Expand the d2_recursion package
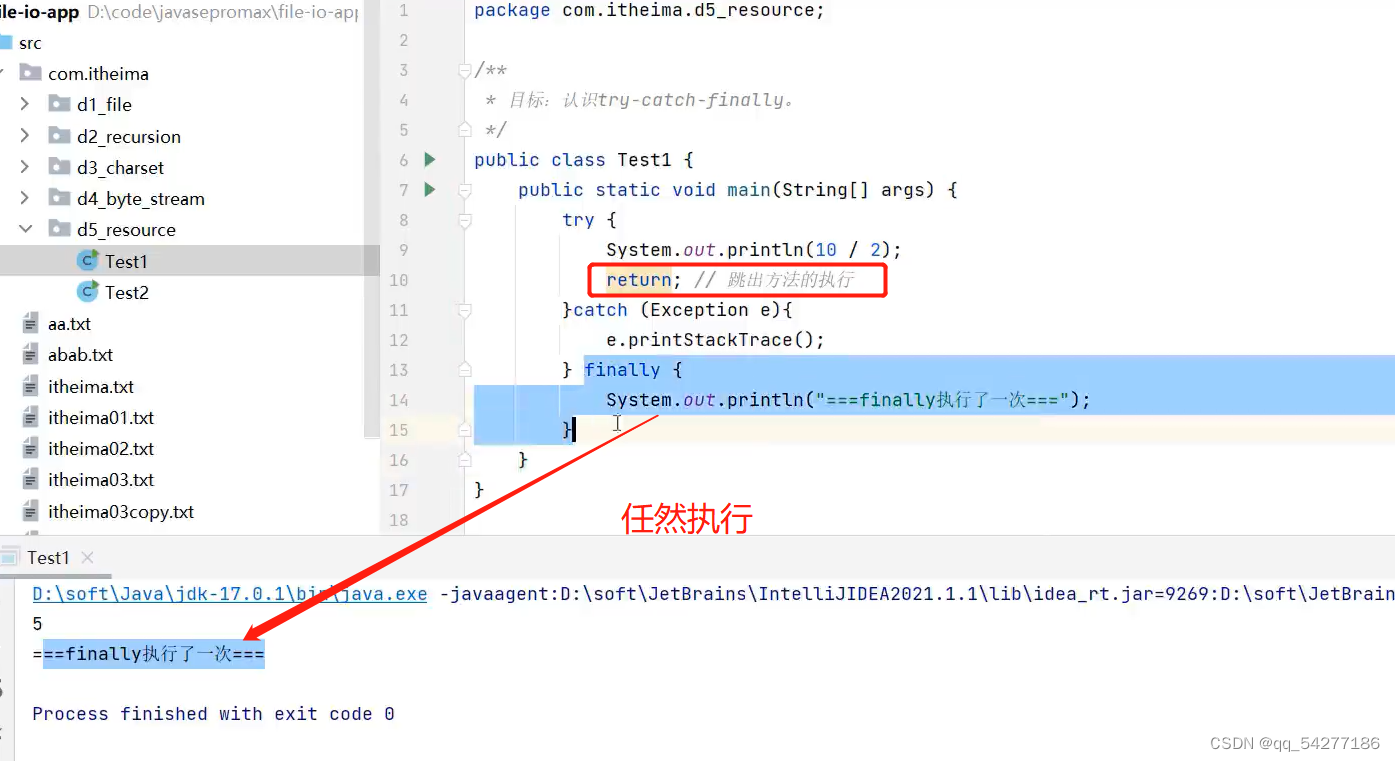 pos(25,136)
